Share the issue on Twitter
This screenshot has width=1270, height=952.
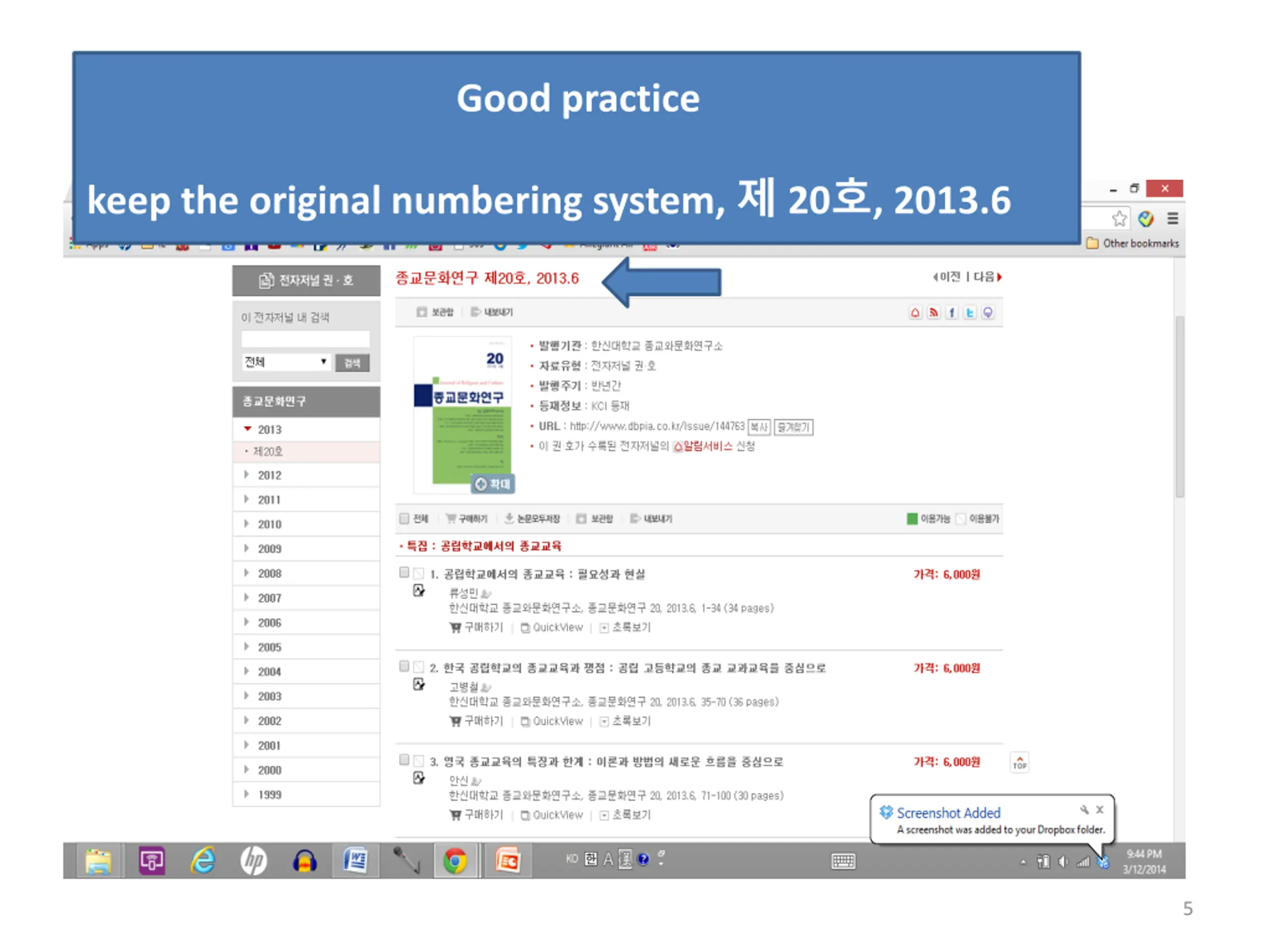[x=970, y=313]
